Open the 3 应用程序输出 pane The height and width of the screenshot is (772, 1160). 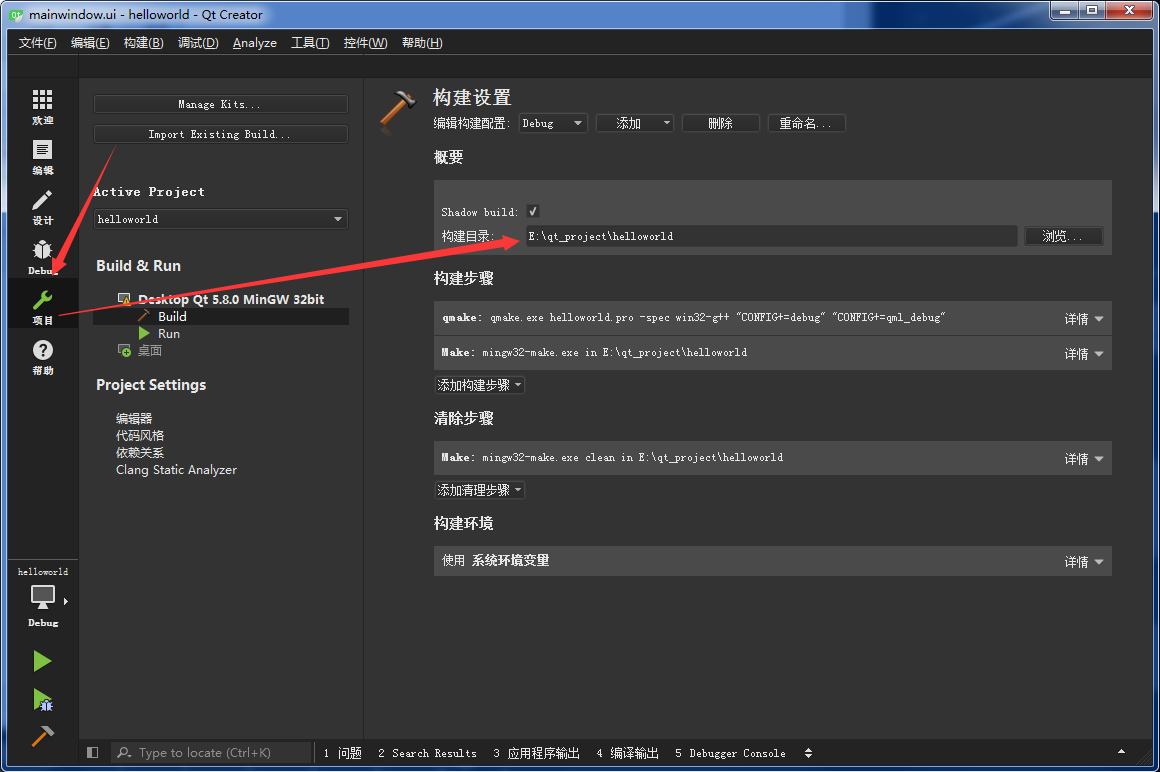point(536,753)
